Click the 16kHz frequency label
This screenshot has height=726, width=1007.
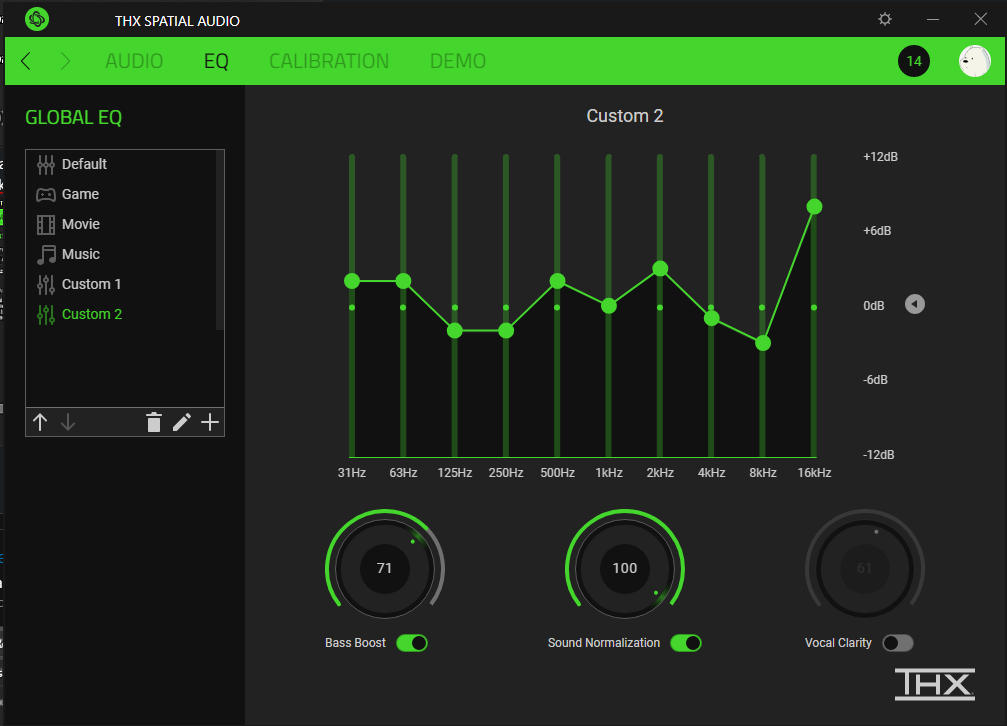[814, 473]
